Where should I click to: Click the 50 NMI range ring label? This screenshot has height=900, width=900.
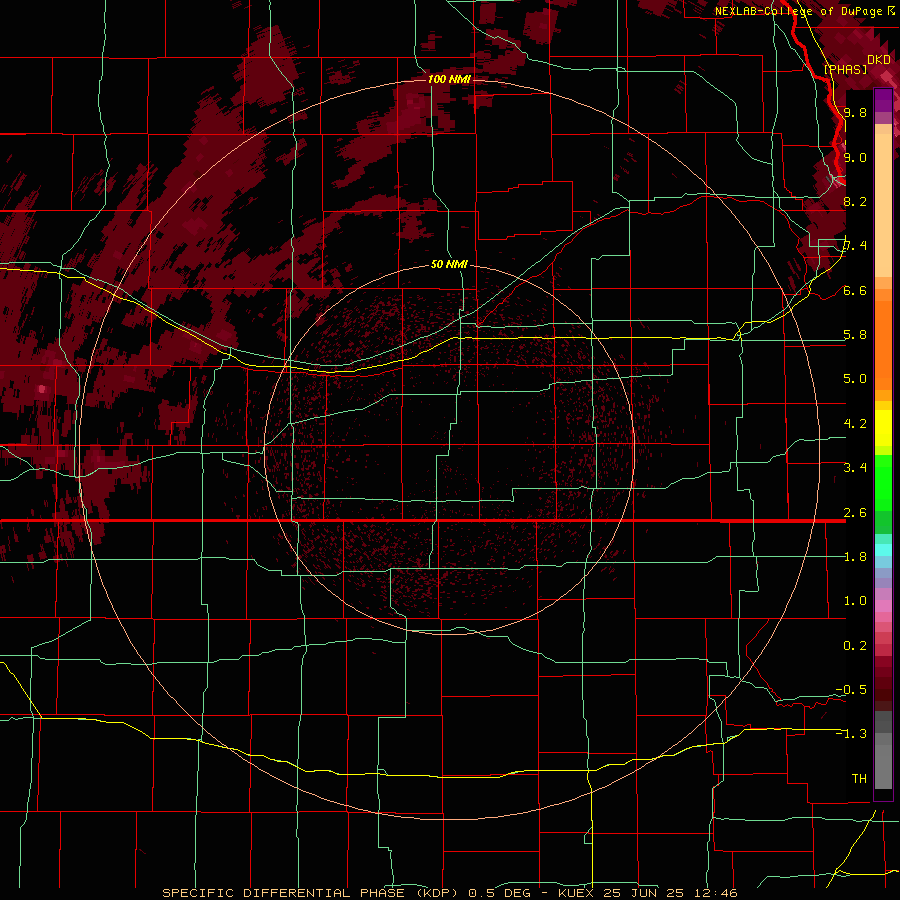pos(449,264)
